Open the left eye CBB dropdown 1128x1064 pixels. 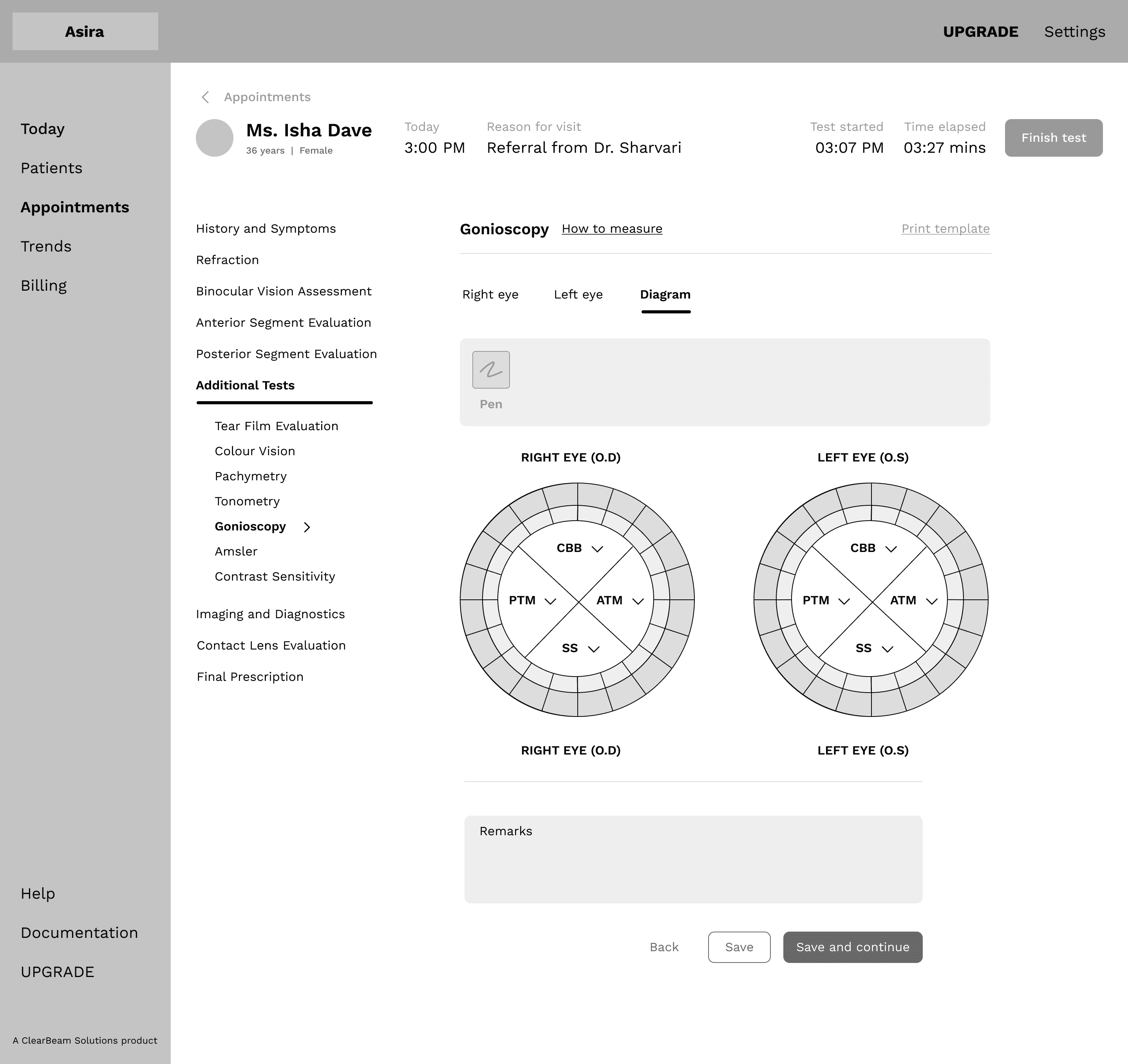(x=891, y=549)
